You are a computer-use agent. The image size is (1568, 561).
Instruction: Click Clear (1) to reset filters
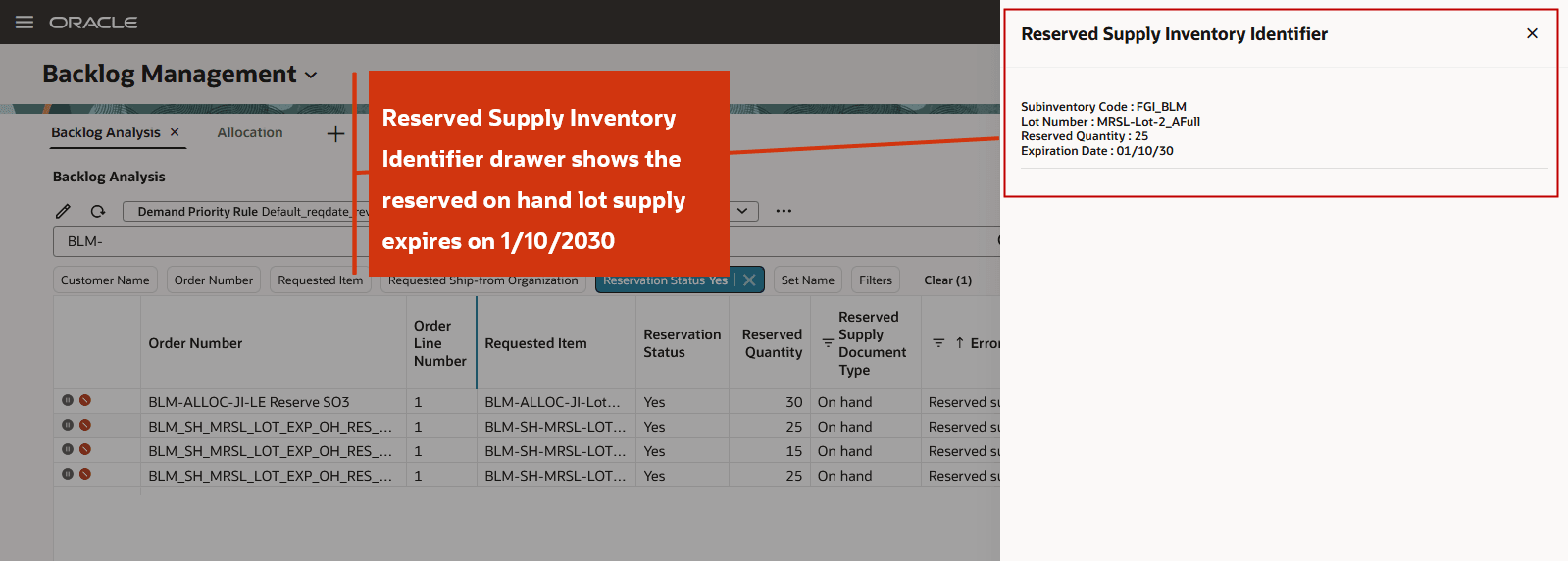point(947,280)
